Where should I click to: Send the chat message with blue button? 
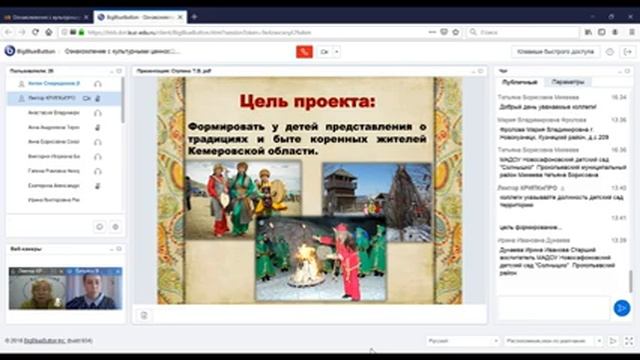pyautogui.click(x=622, y=308)
